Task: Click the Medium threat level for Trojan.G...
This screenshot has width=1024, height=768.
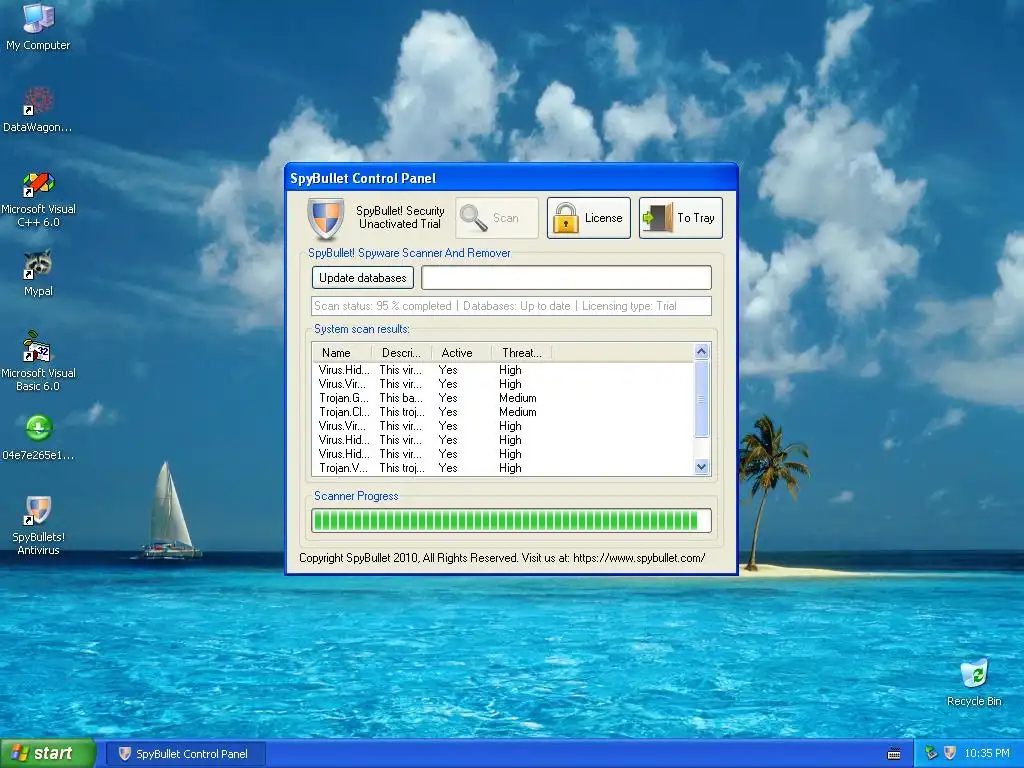Action: point(518,398)
